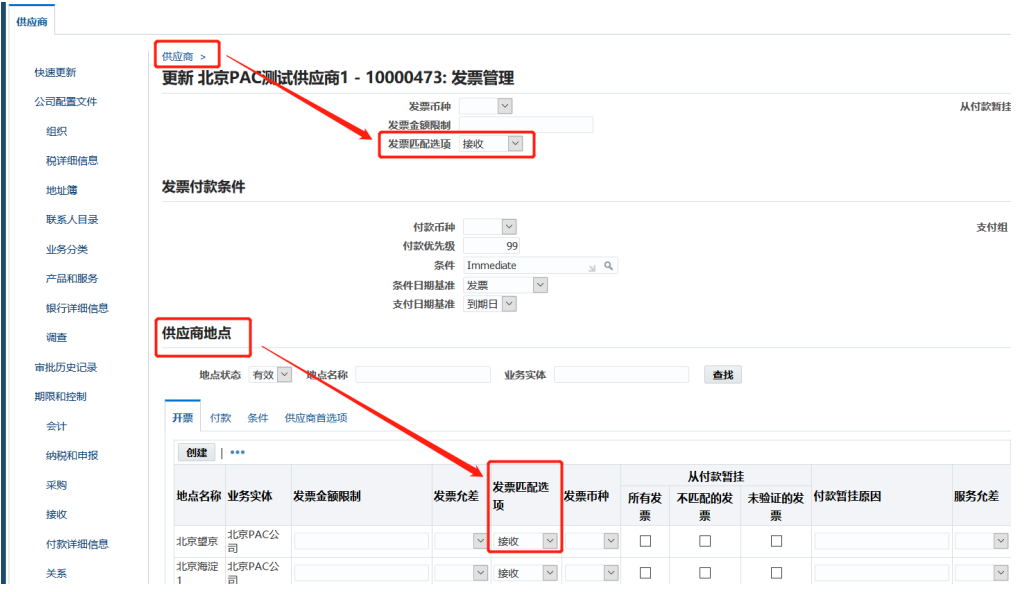Open the 地点状态 dropdown
This screenshot has width=1026, height=592.
(270, 375)
